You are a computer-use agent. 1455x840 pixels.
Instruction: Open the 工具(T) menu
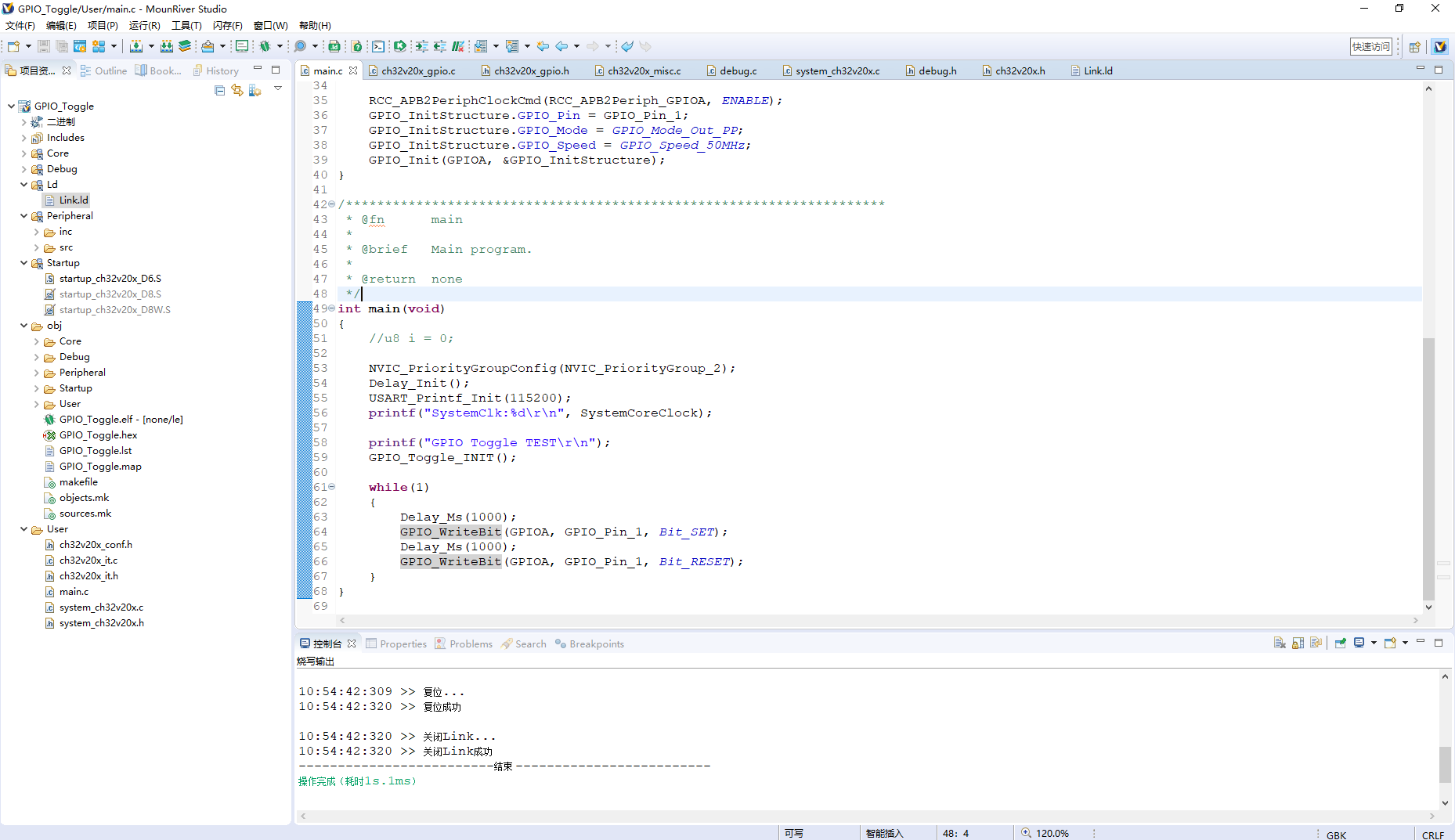coord(186,25)
